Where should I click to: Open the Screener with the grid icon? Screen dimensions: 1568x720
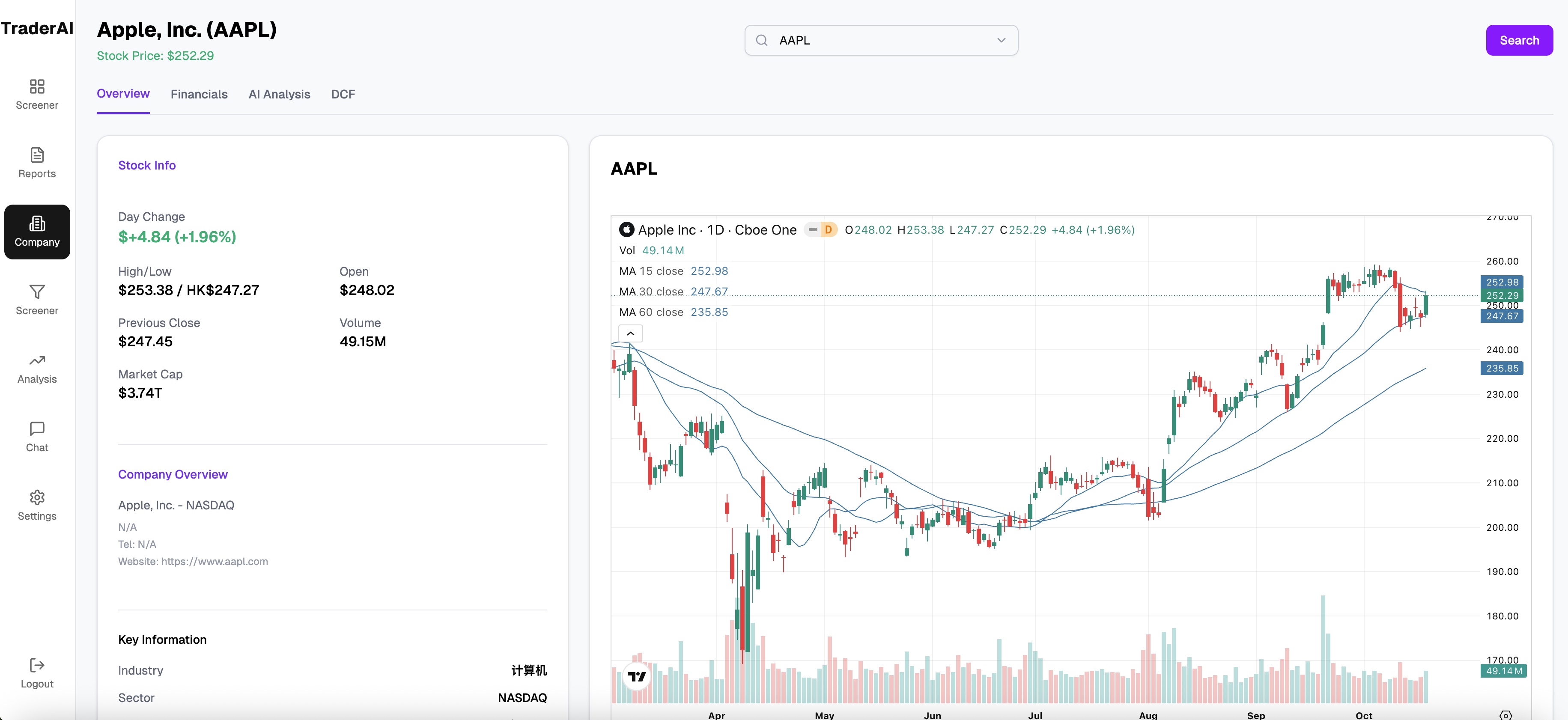37,94
